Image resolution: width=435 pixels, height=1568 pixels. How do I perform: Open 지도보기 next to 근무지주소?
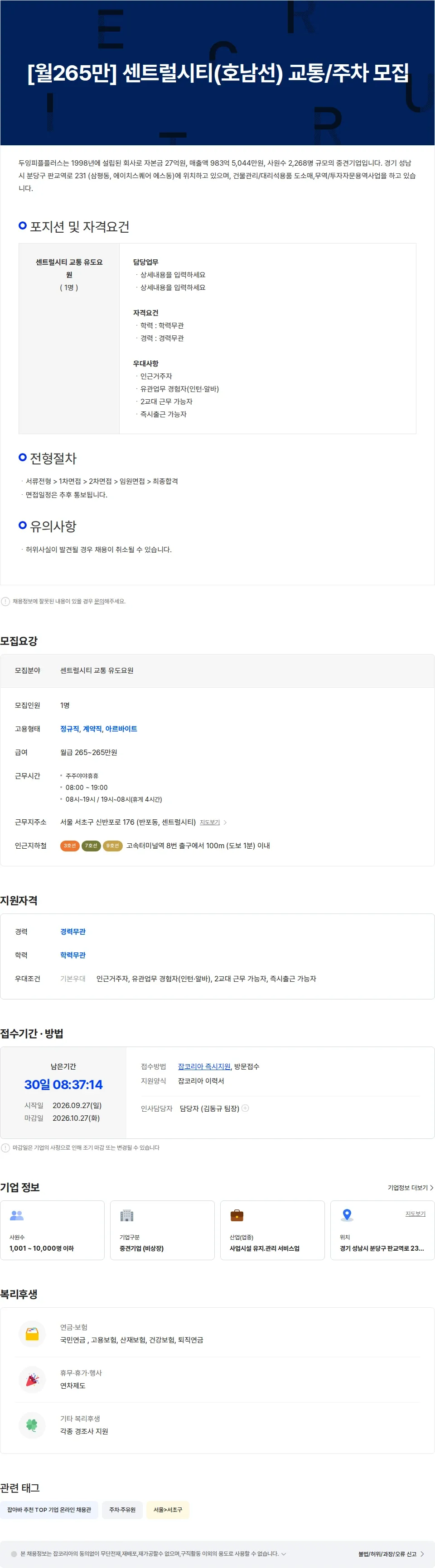click(x=213, y=822)
